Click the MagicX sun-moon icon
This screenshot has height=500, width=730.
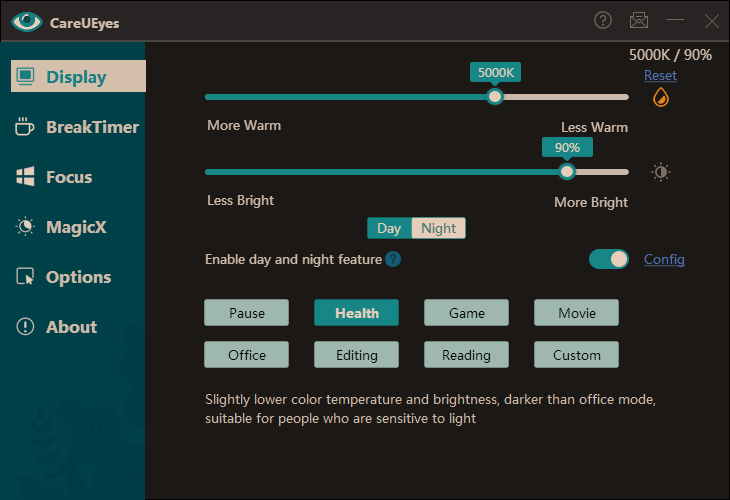coord(25,227)
